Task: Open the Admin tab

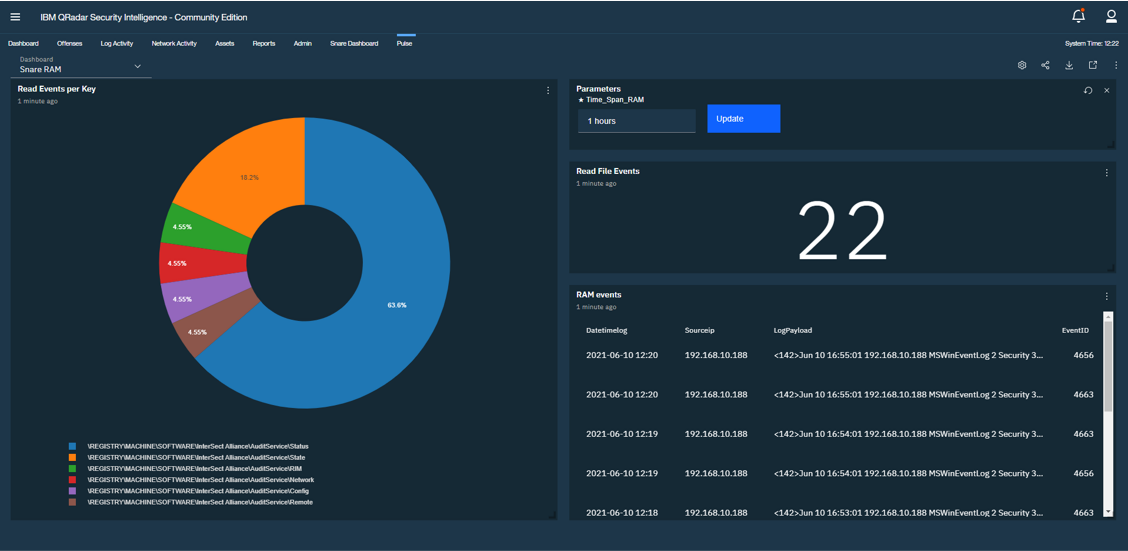Action: click(x=303, y=43)
